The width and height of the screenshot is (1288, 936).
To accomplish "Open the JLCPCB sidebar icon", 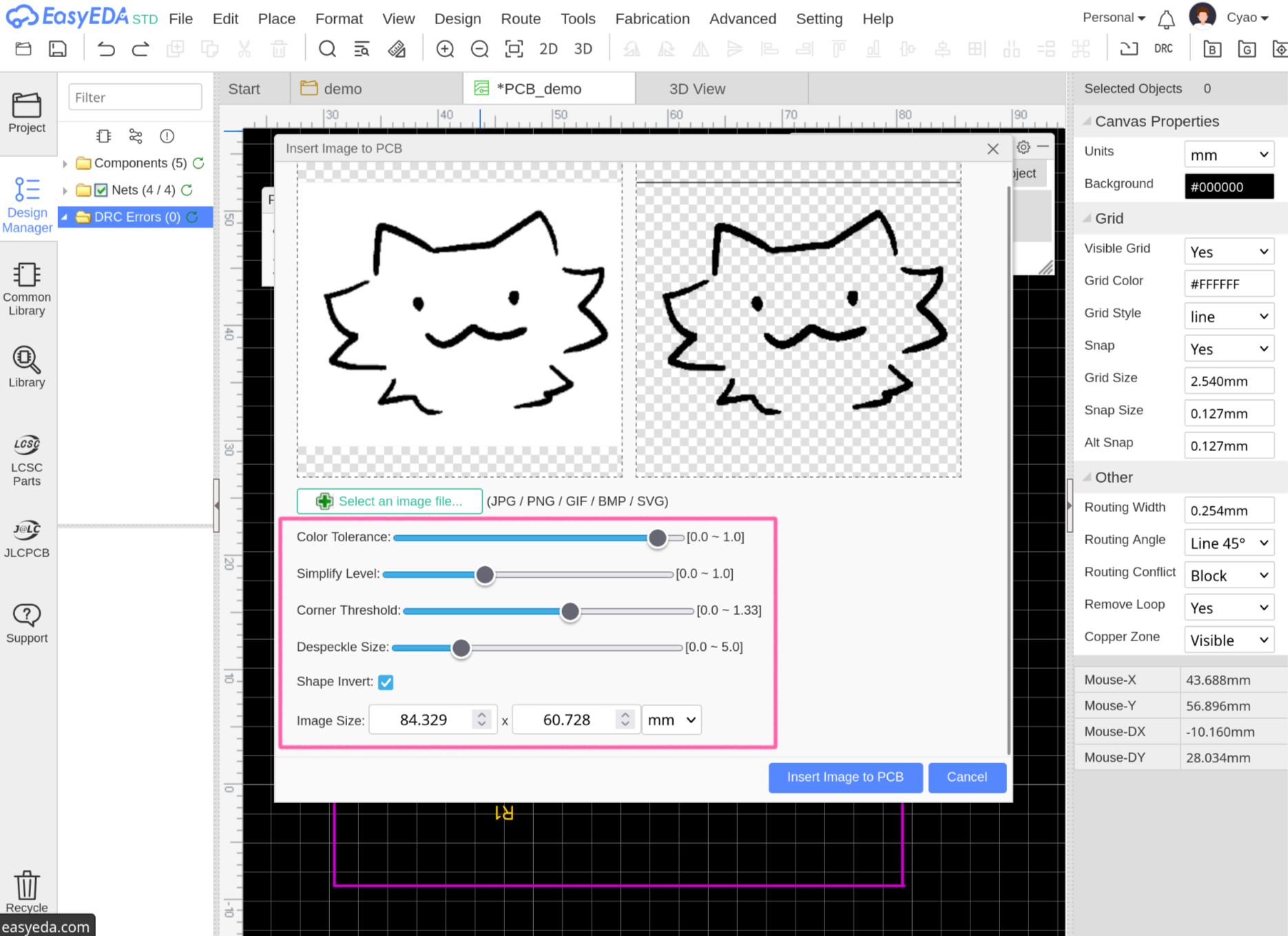I will [x=27, y=539].
